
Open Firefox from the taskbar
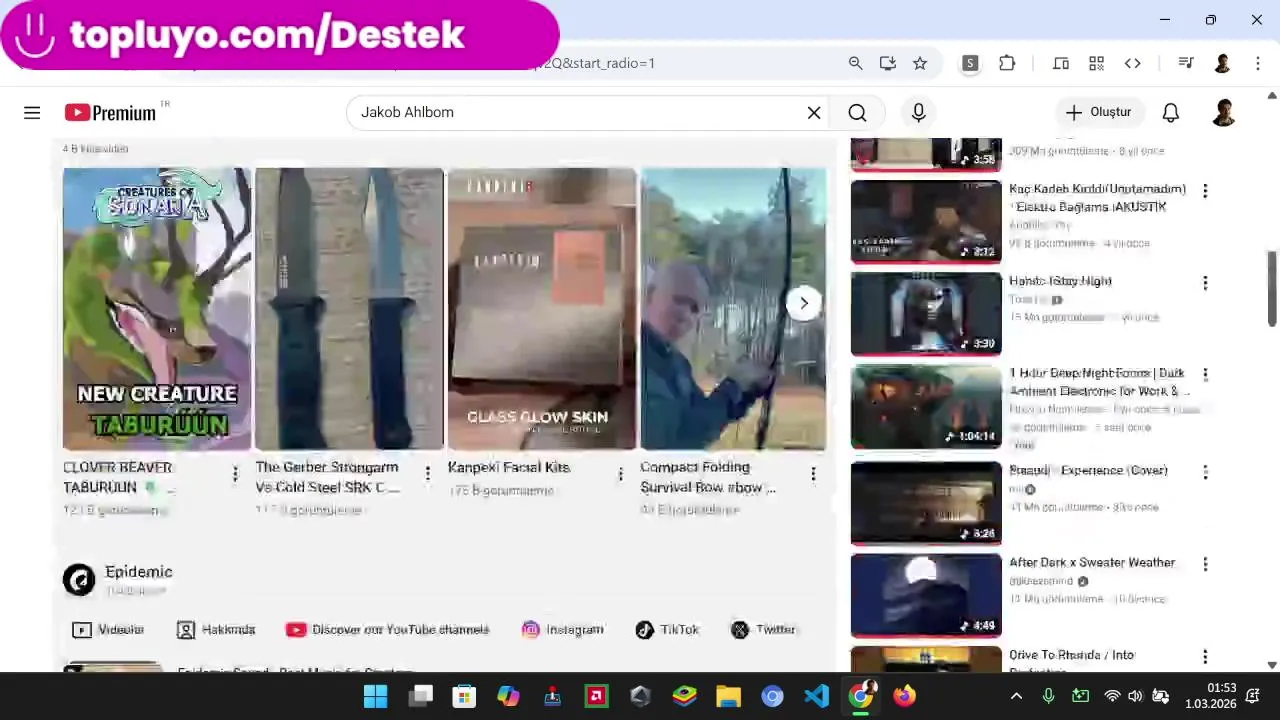point(904,696)
